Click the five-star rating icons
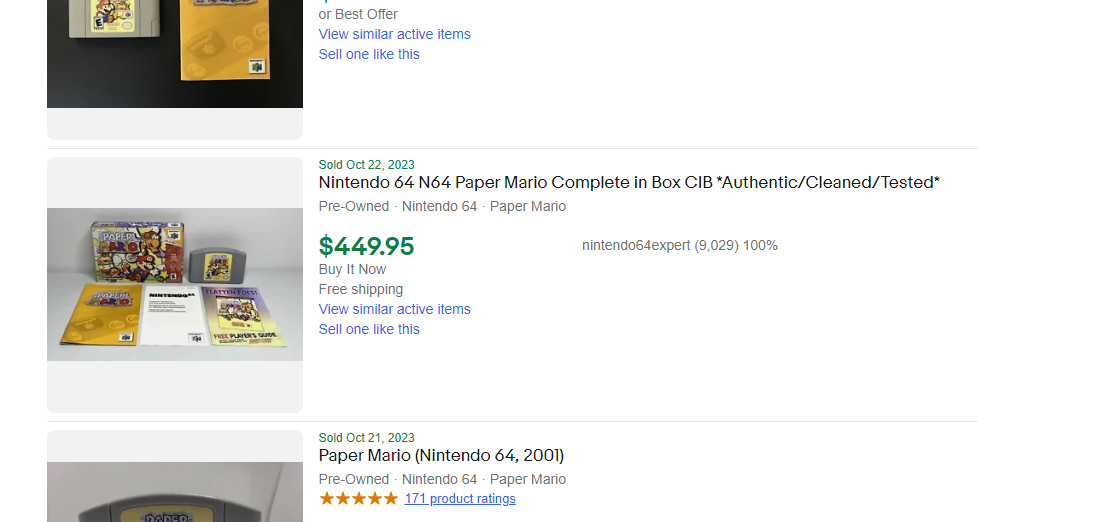Image resolution: width=1101 pixels, height=522 pixels. 358,499
